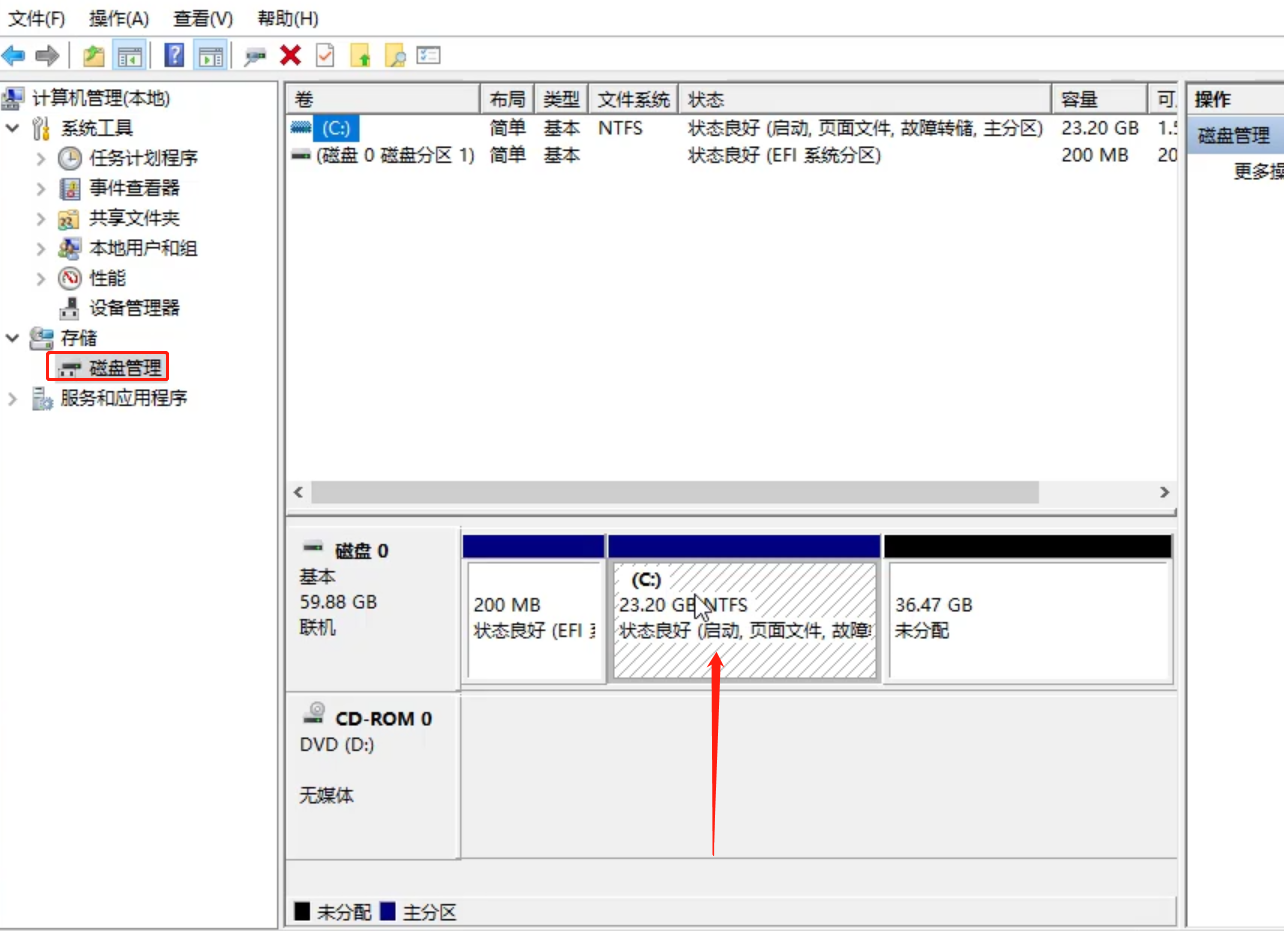The height and width of the screenshot is (931, 1284).
Task: Click the 状态良好 (EFI 系统分区) status cell
Action: pos(784,156)
